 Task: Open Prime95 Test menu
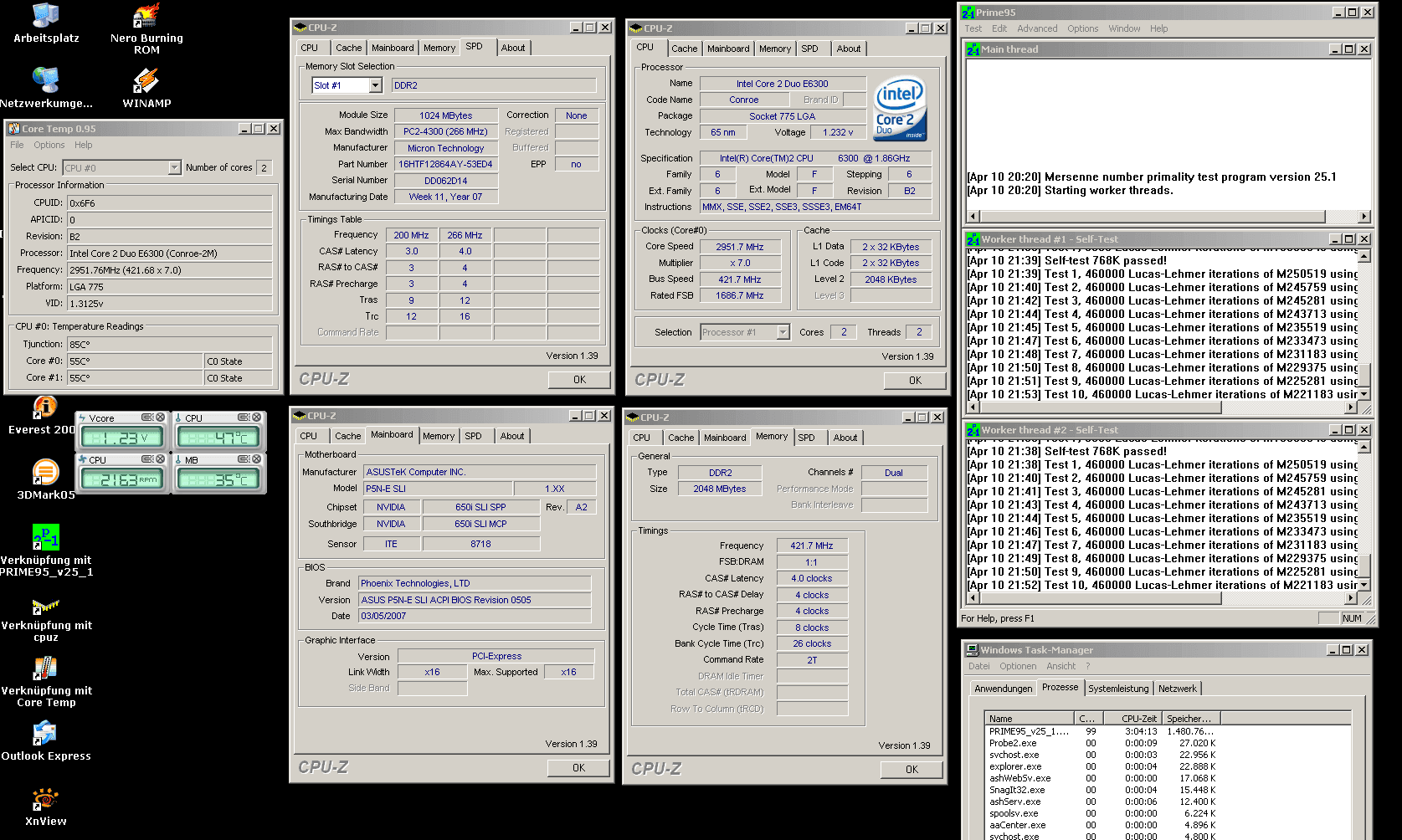tap(973, 28)
